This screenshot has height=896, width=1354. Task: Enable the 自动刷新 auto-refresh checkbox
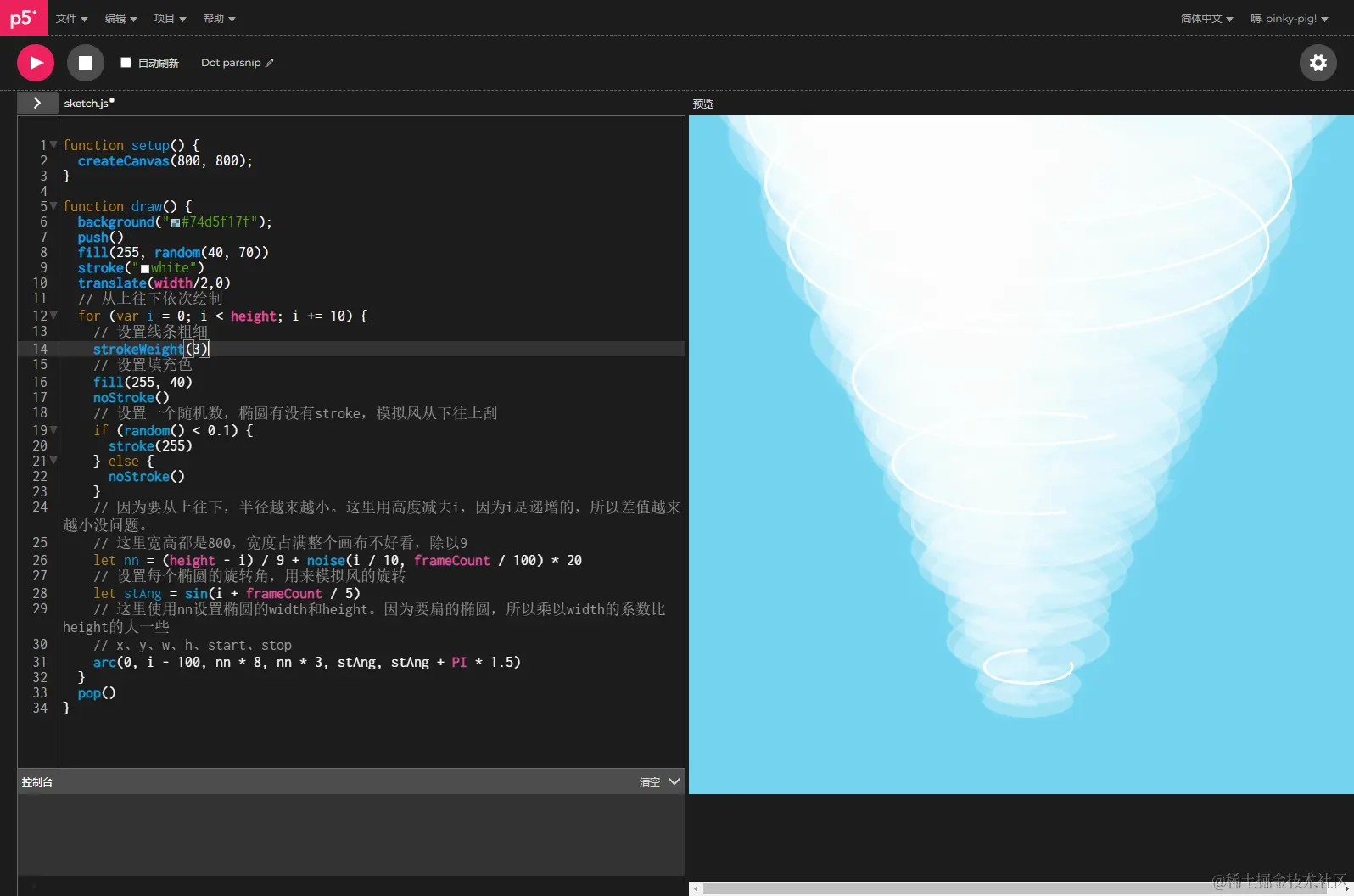(126, 62)
